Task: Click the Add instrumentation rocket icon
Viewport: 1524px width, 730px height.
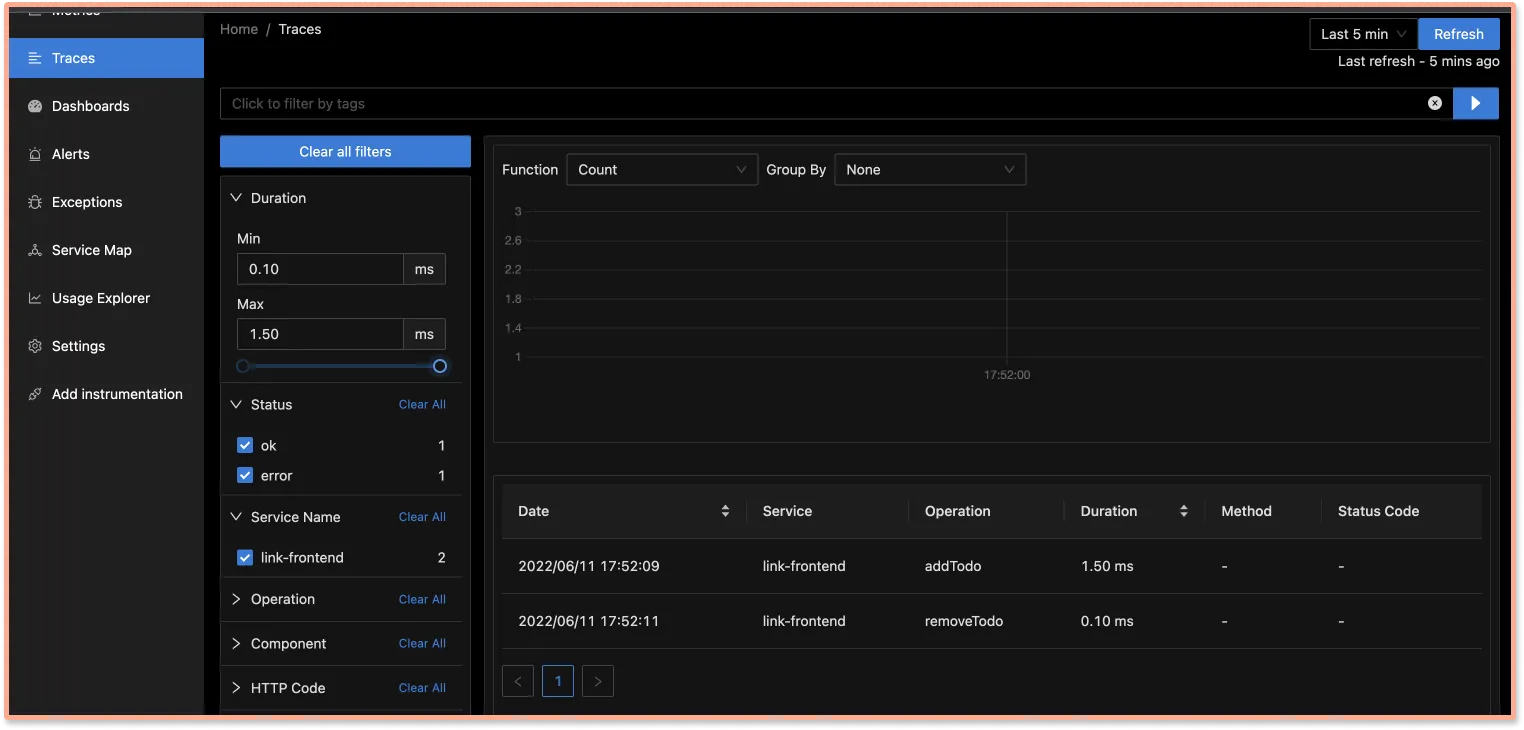Action: (x=35, y=394)
